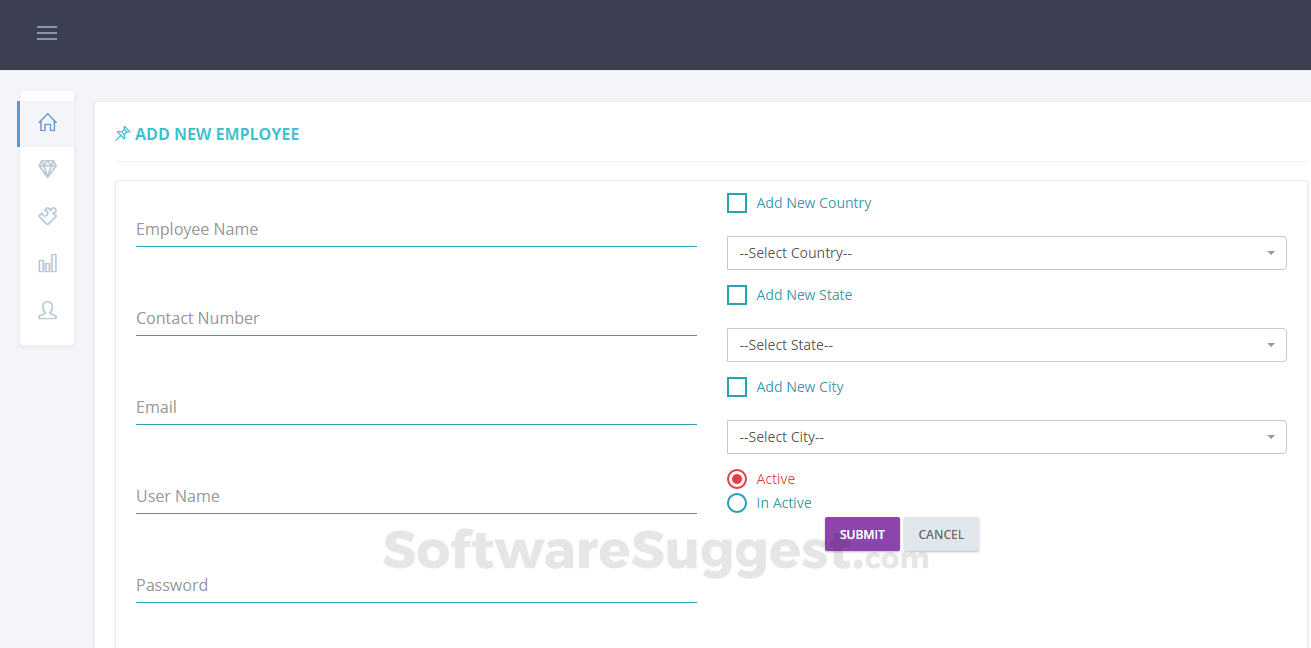Select the puzzle piece sidebar icon
1311x648 pixels.
coord(47,216)
